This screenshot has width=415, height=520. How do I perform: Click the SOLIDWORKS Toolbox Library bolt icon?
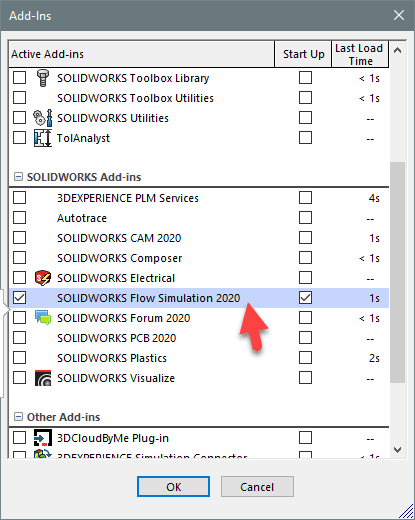coord(43,78)
